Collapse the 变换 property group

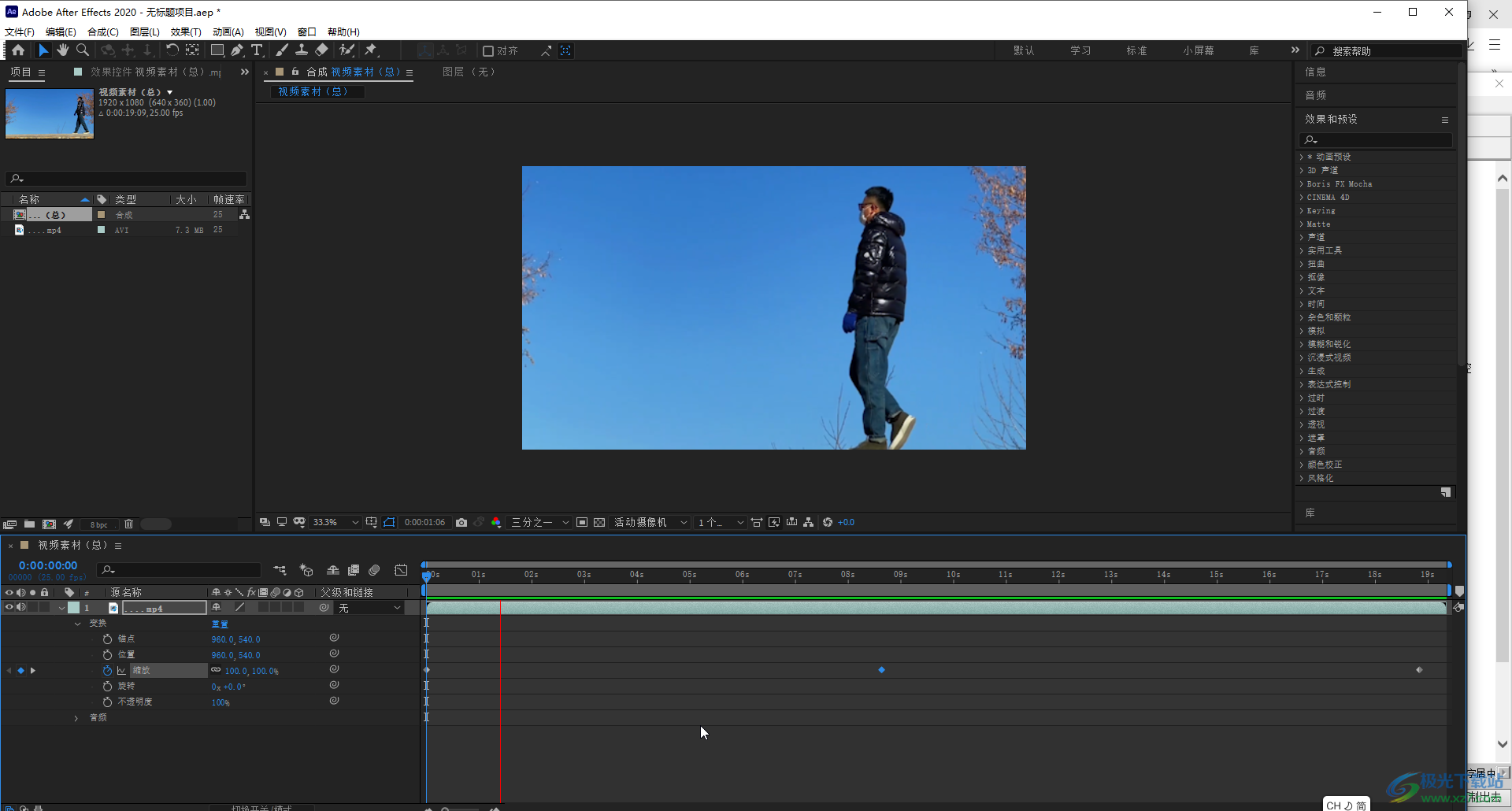77,624
